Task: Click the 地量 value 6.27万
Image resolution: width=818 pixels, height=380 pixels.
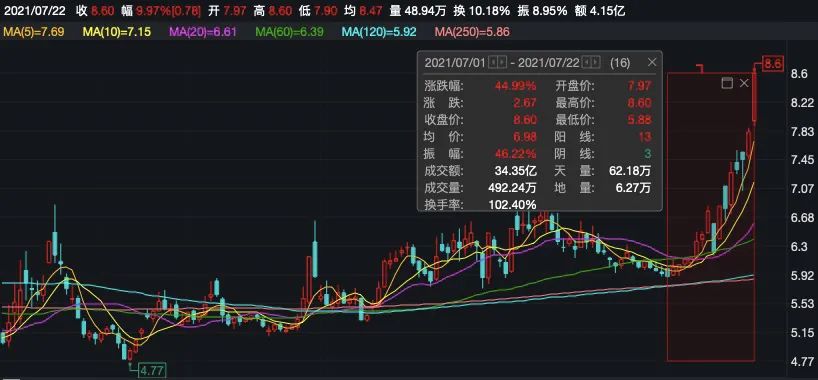Action: (633, 187)
